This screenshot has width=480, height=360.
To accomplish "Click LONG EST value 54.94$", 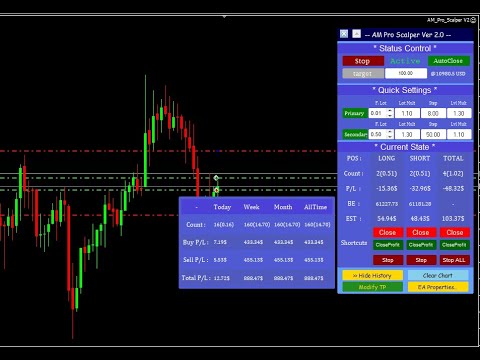I will (x=387, y=219).
